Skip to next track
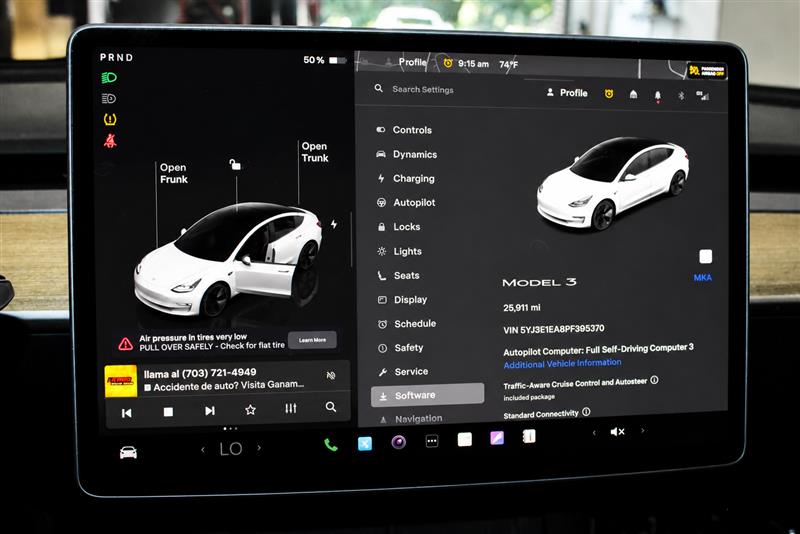800x534 pixels. (x=210, y=411)
